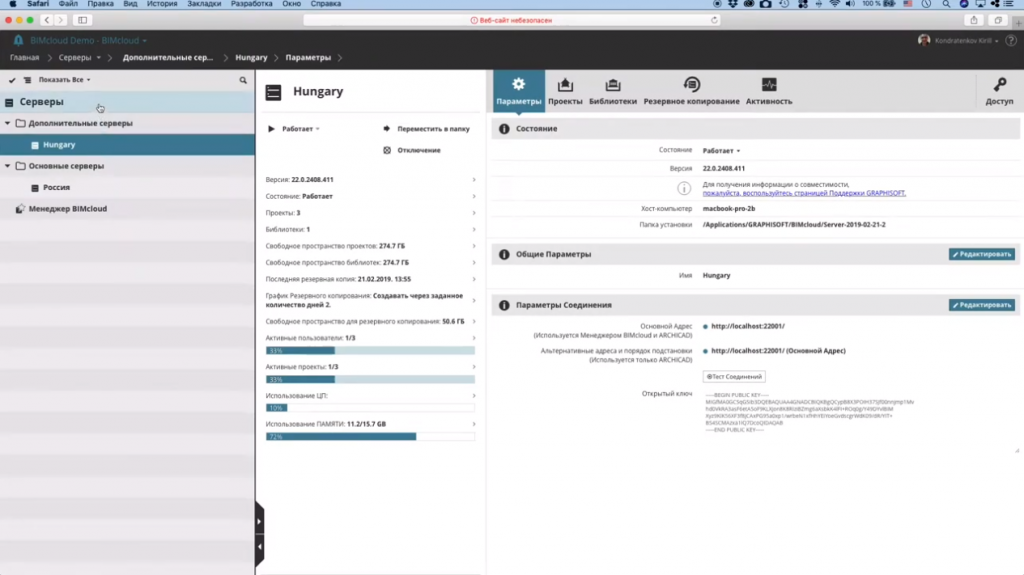Click the alternative address Основной Адрес entry
Screen dimensions: 1024x575
click(778, 351)
